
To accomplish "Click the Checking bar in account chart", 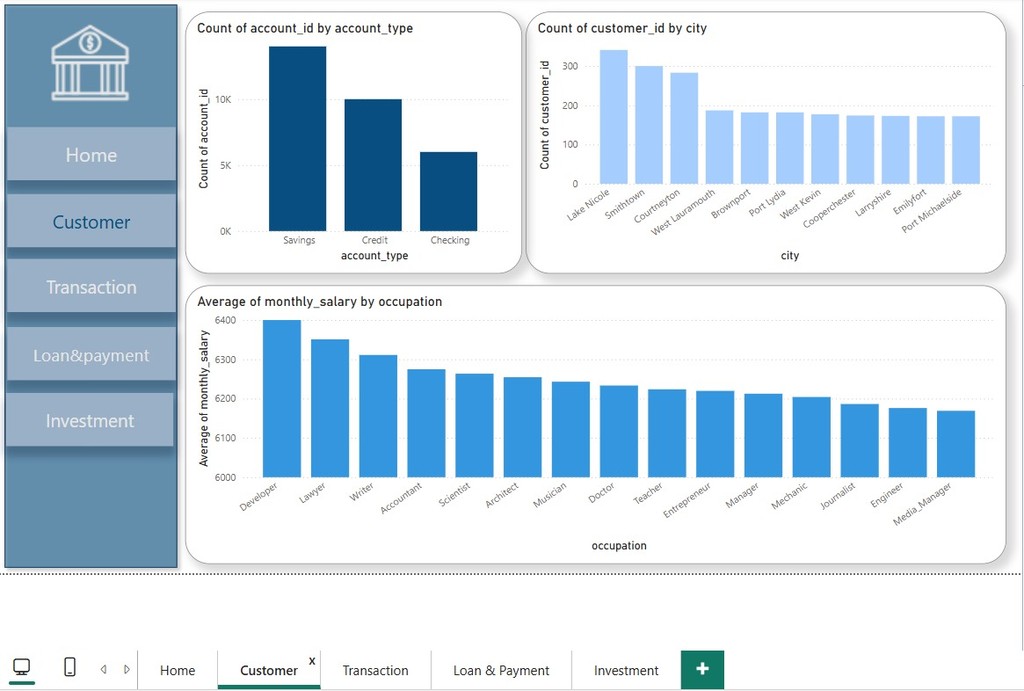I will [x=448, y=192].
